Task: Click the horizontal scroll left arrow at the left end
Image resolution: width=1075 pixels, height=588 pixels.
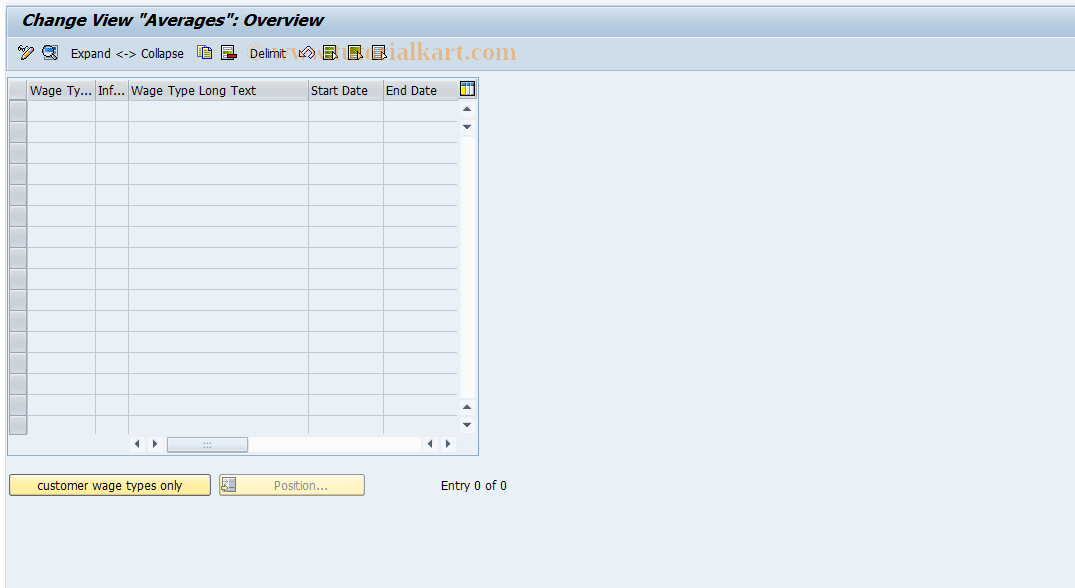Action: pyautogui.click(x=137, y=444)
